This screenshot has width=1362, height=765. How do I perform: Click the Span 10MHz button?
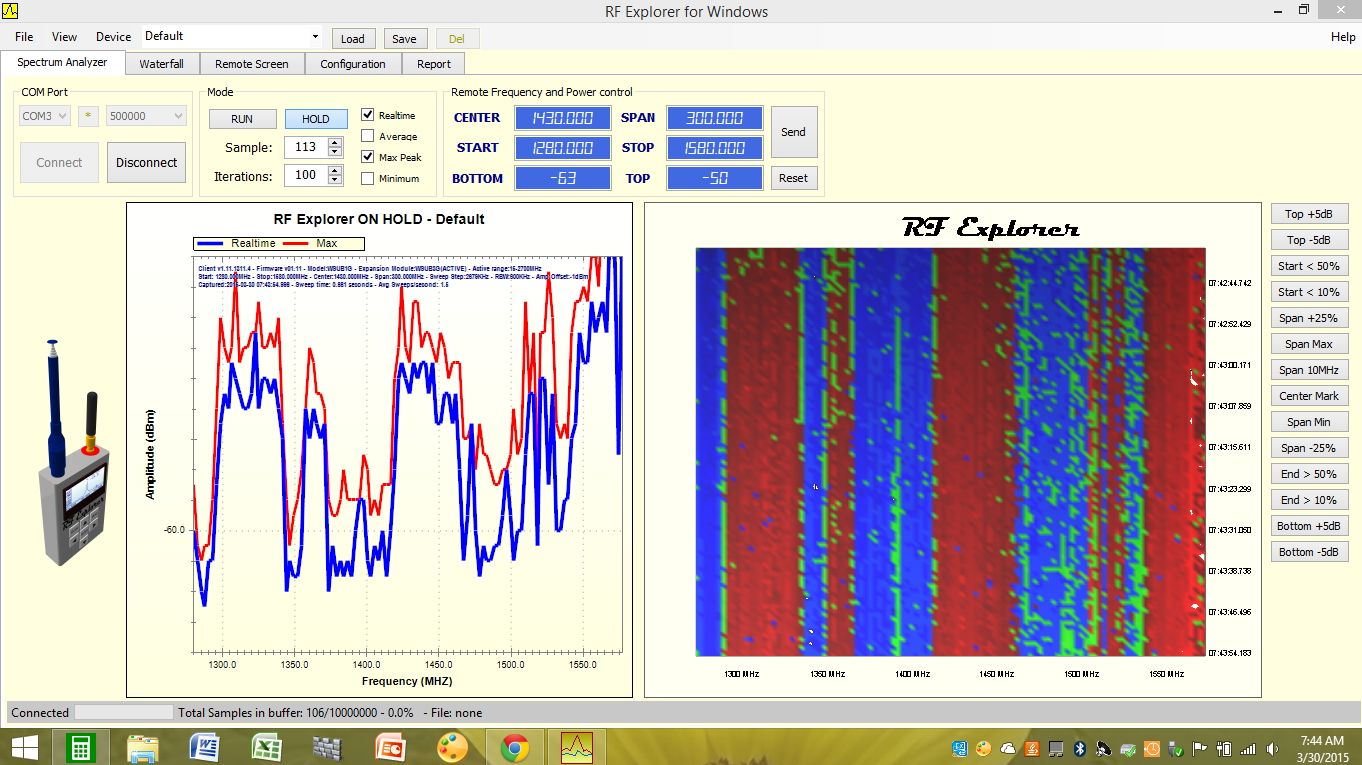pos(1309,370)
